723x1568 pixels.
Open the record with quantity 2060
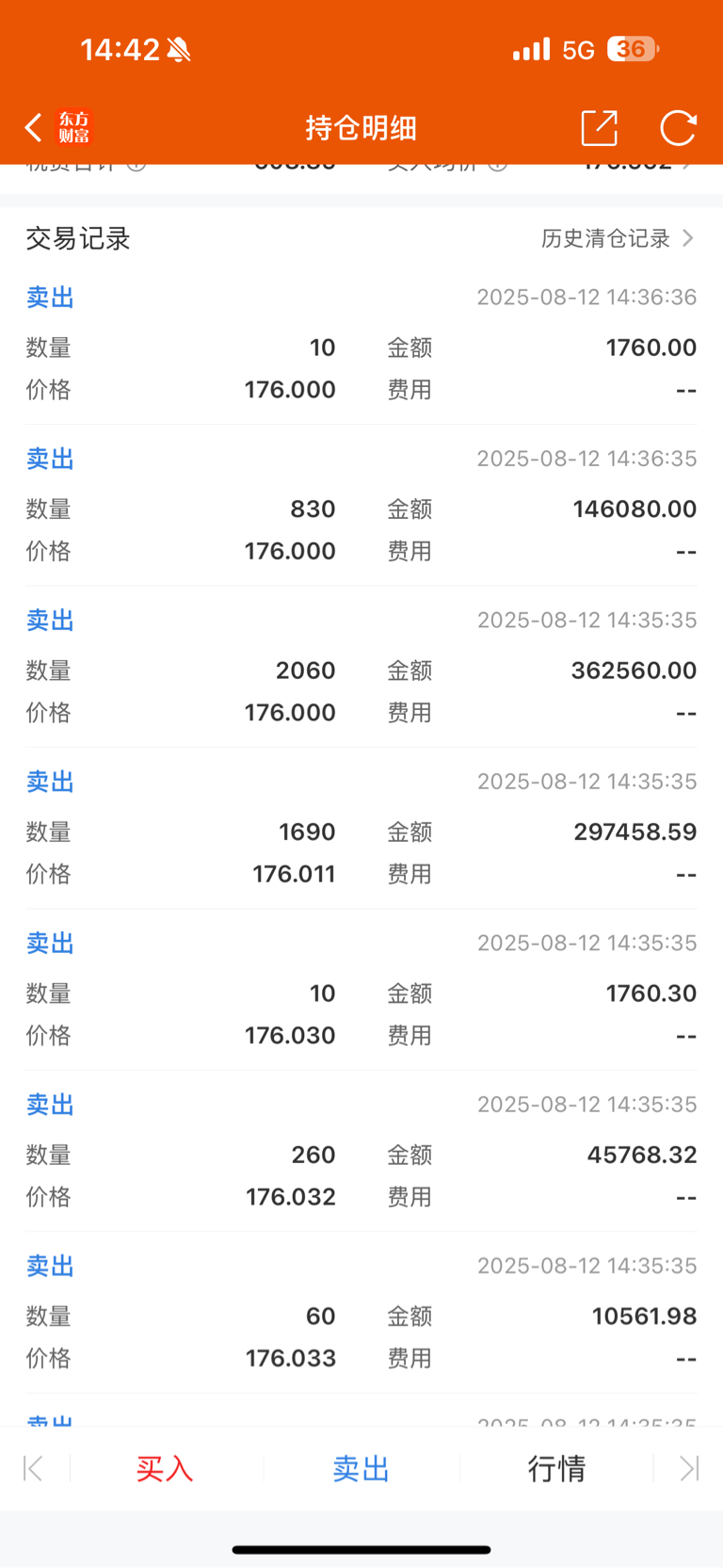[361, 668]
